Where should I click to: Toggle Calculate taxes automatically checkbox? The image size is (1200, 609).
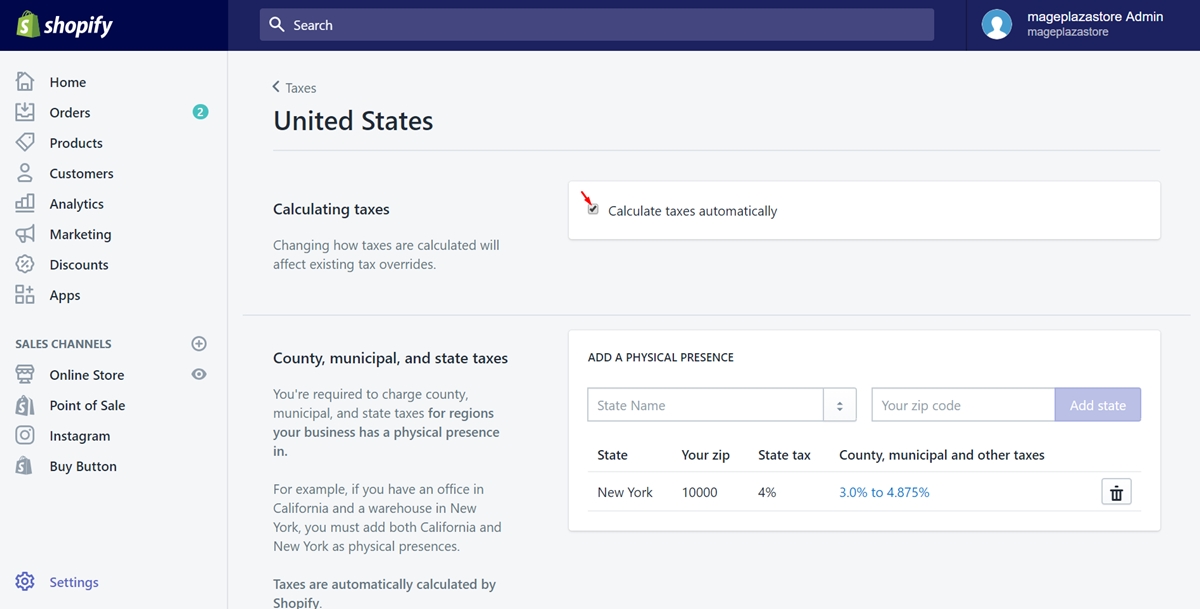point(593,210)
